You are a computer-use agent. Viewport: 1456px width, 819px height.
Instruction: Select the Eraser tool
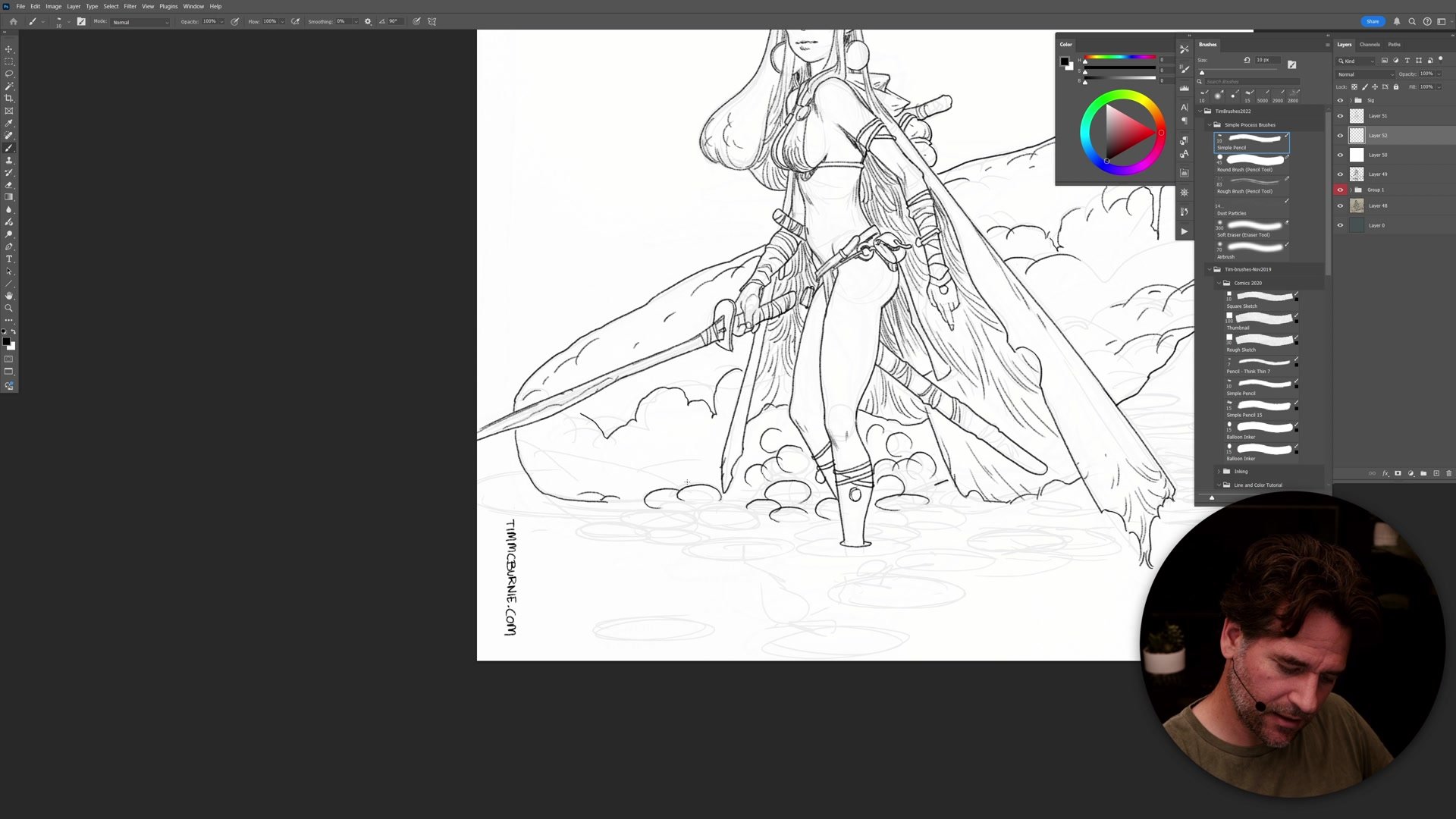pos(9,185)
